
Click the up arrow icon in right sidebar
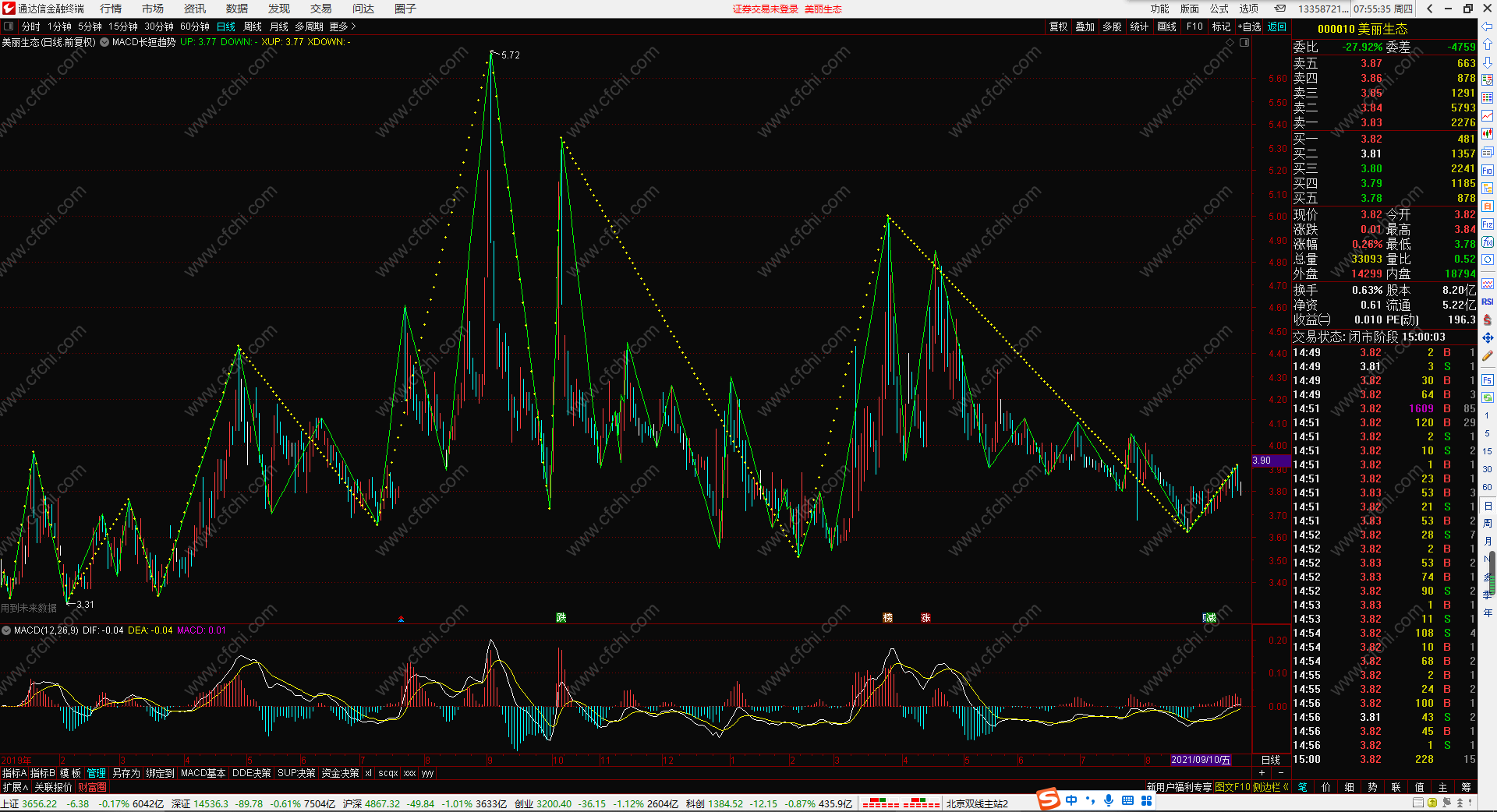coord(1488,44)
